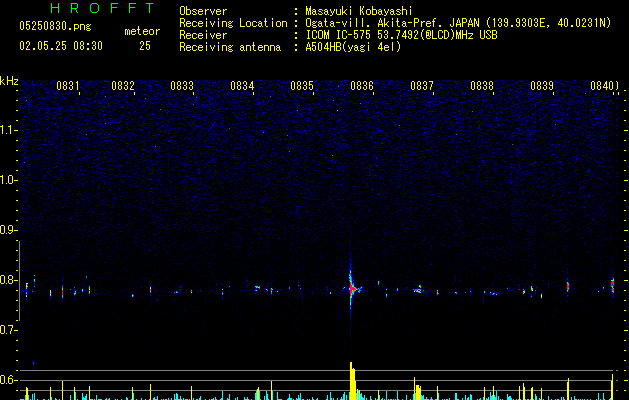Click the 'meteor' count label
The width and height of the screenshot is (629, 400).
[x=142, y=31]
